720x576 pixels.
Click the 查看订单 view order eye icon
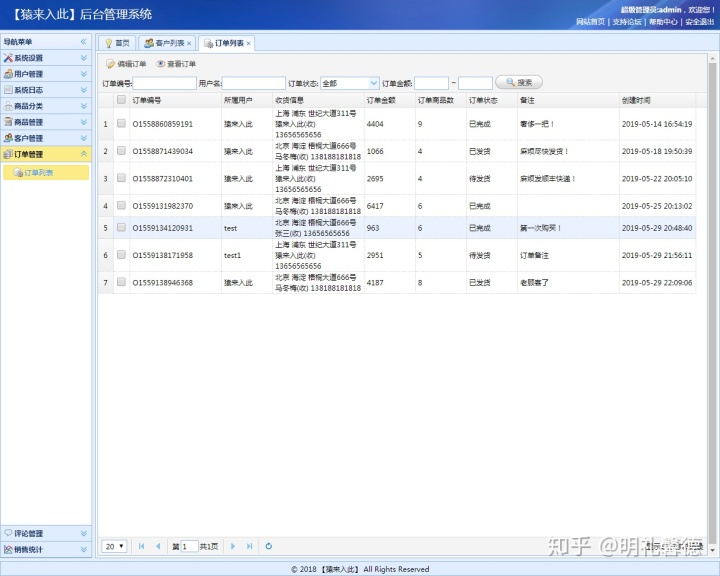tap(161, 64)
